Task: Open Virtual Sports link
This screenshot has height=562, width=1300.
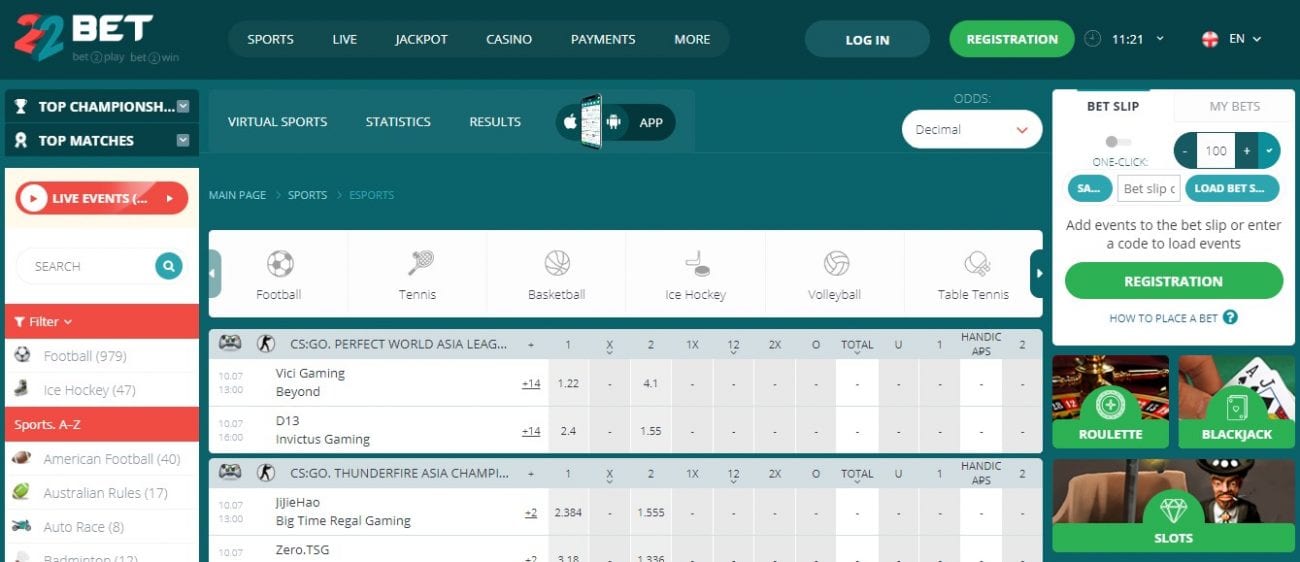Action: [277, 122]
